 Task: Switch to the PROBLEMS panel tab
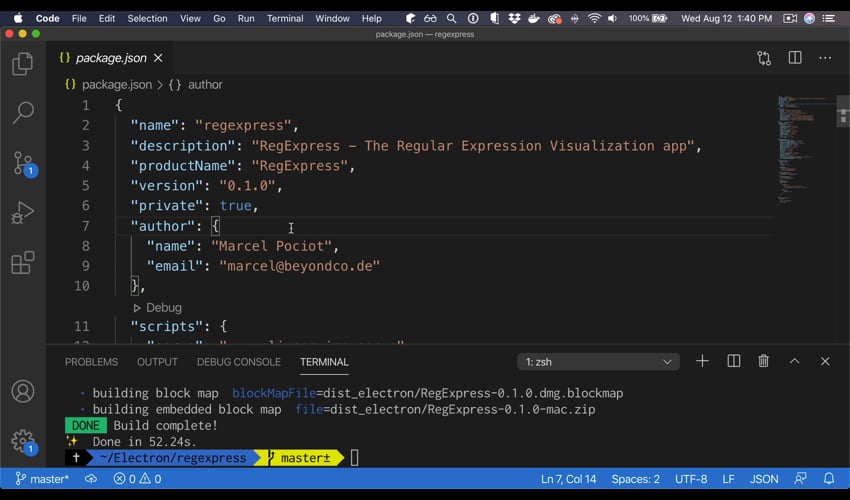point(91,362)
